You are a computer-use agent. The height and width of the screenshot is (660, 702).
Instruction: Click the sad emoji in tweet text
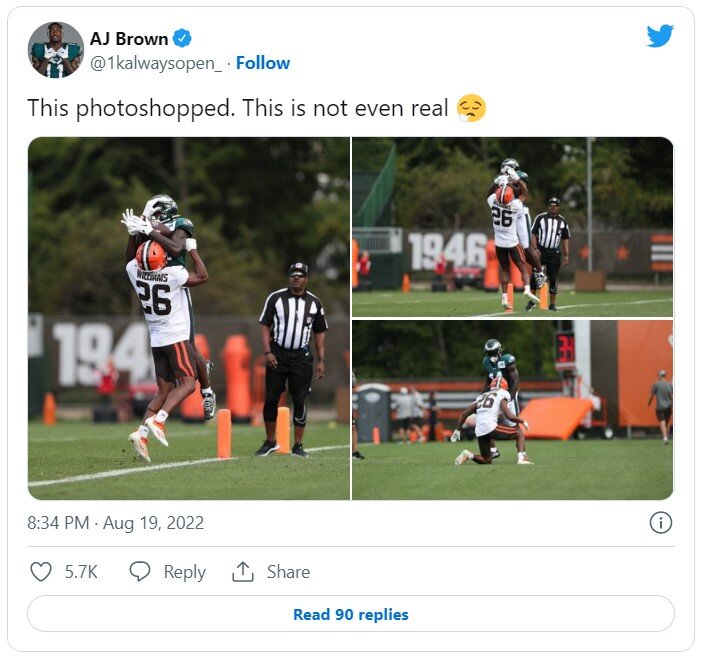(x=471, y=108)
